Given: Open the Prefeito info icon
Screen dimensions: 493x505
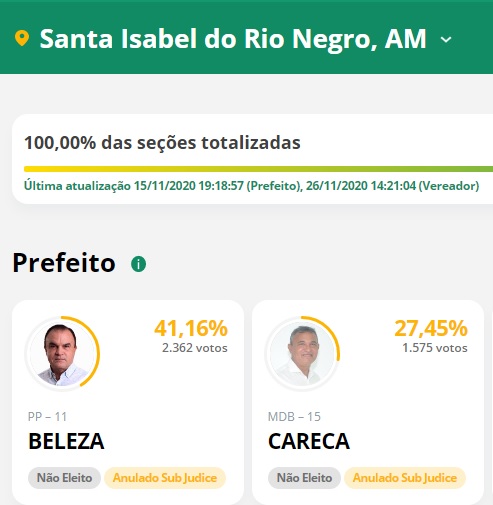Looking at the screenshot, I should tap(139, 264).
